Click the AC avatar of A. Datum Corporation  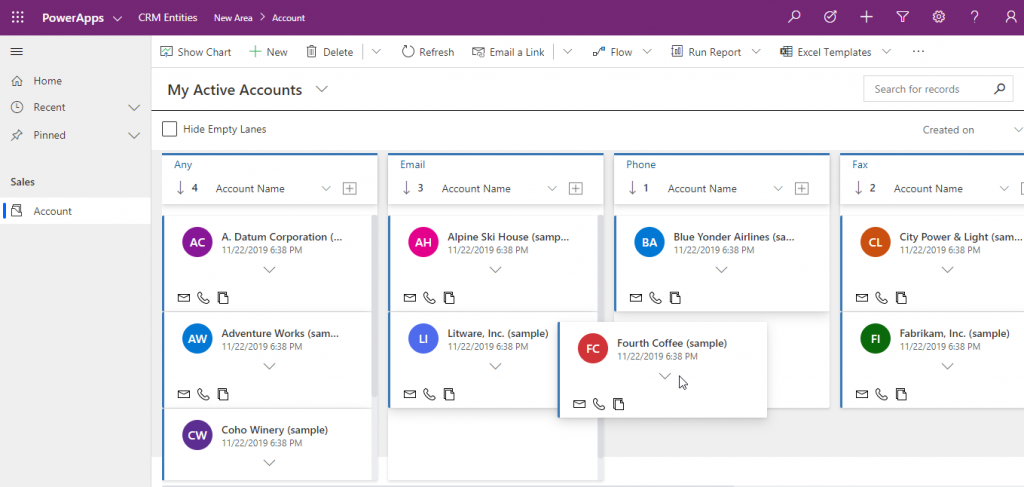[x=197, y=243]
